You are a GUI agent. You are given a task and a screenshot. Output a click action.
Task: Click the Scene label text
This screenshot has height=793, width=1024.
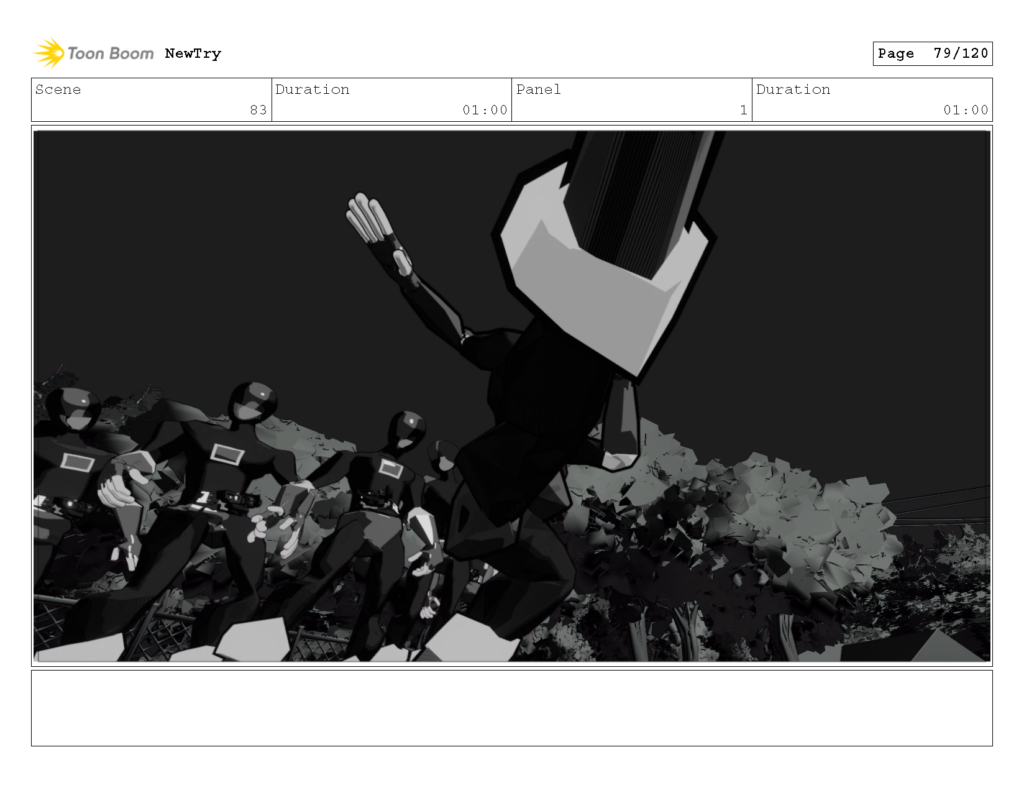pos(59,89)
